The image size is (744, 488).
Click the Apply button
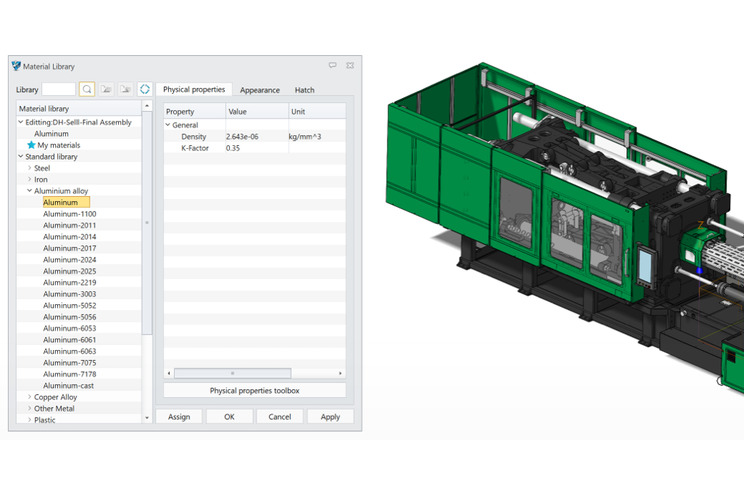(330, 417)
